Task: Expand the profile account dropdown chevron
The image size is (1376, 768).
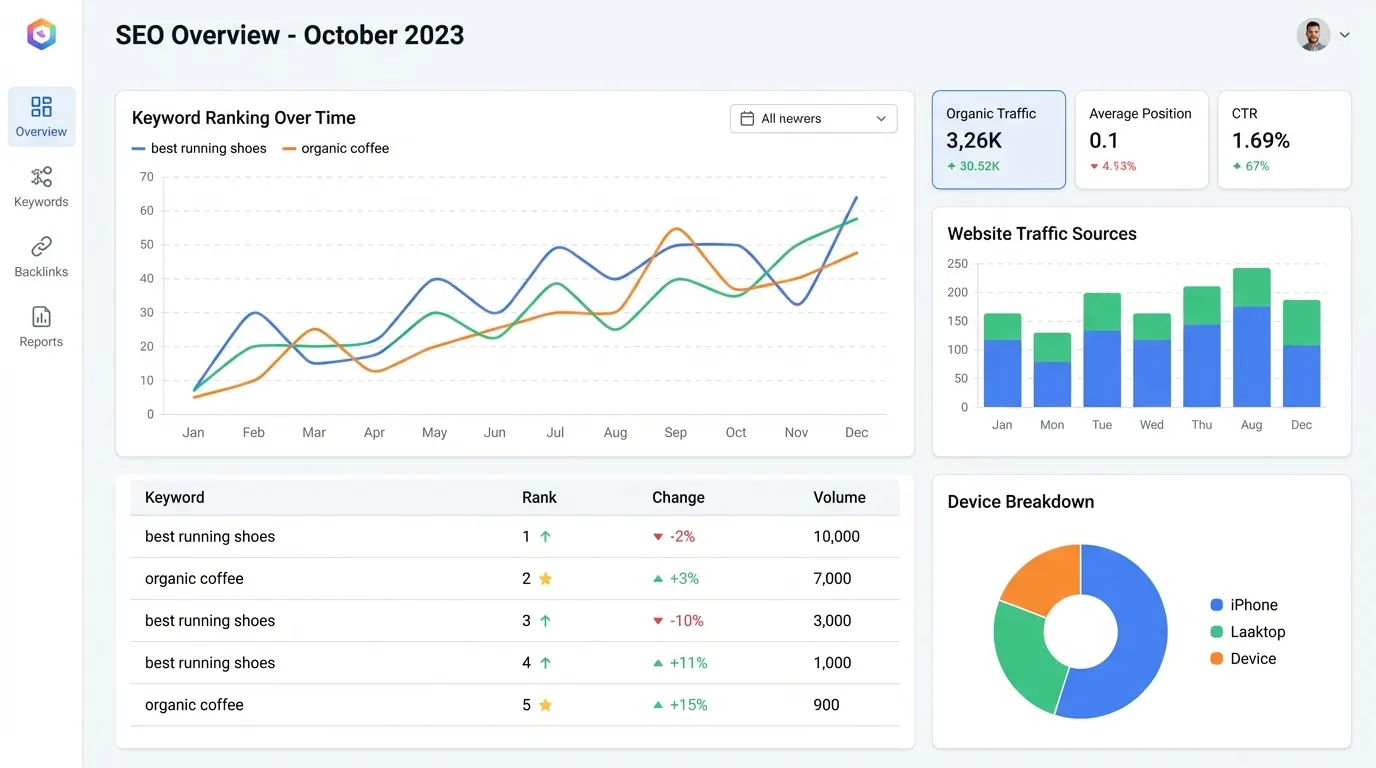Action: tap(1345, 34)
